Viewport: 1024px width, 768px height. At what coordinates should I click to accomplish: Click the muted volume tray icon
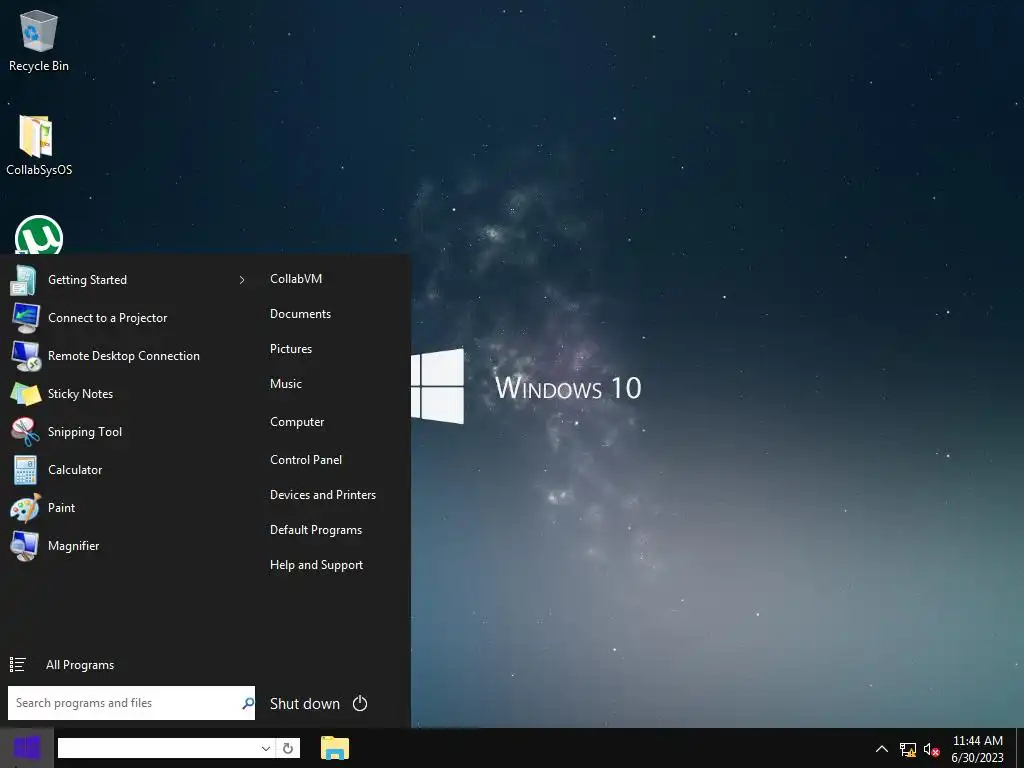point(931,750)
